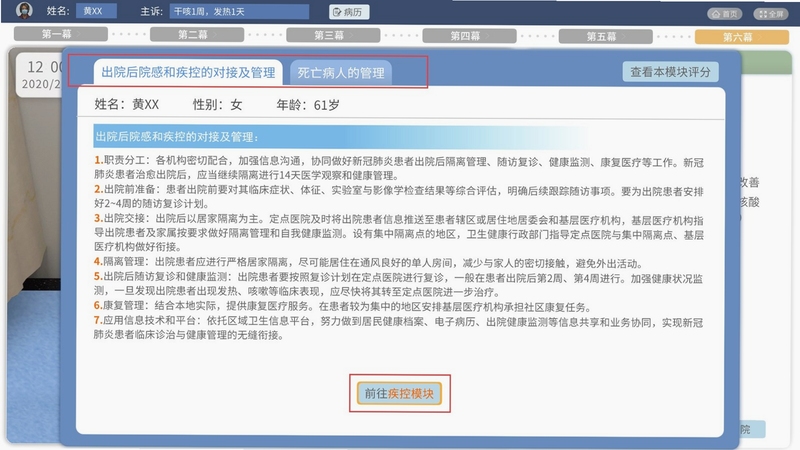
Task: Click item 5 出院后随访复诊和健康监测 paragraph
Action: click(398, 285)
